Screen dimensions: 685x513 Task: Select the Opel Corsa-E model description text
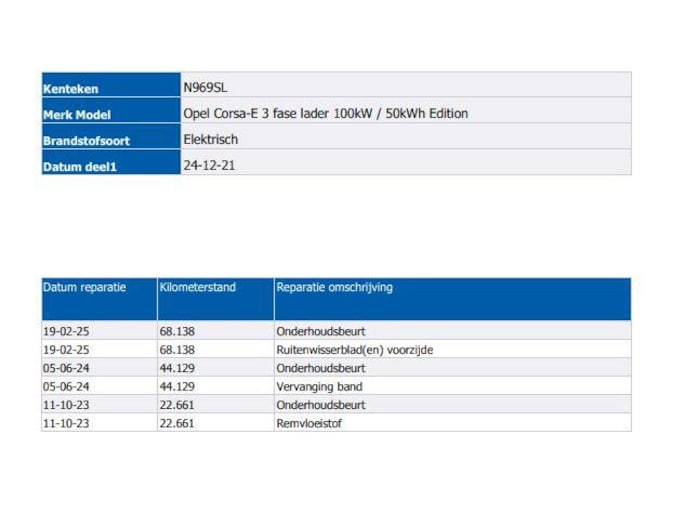[325, 113]
